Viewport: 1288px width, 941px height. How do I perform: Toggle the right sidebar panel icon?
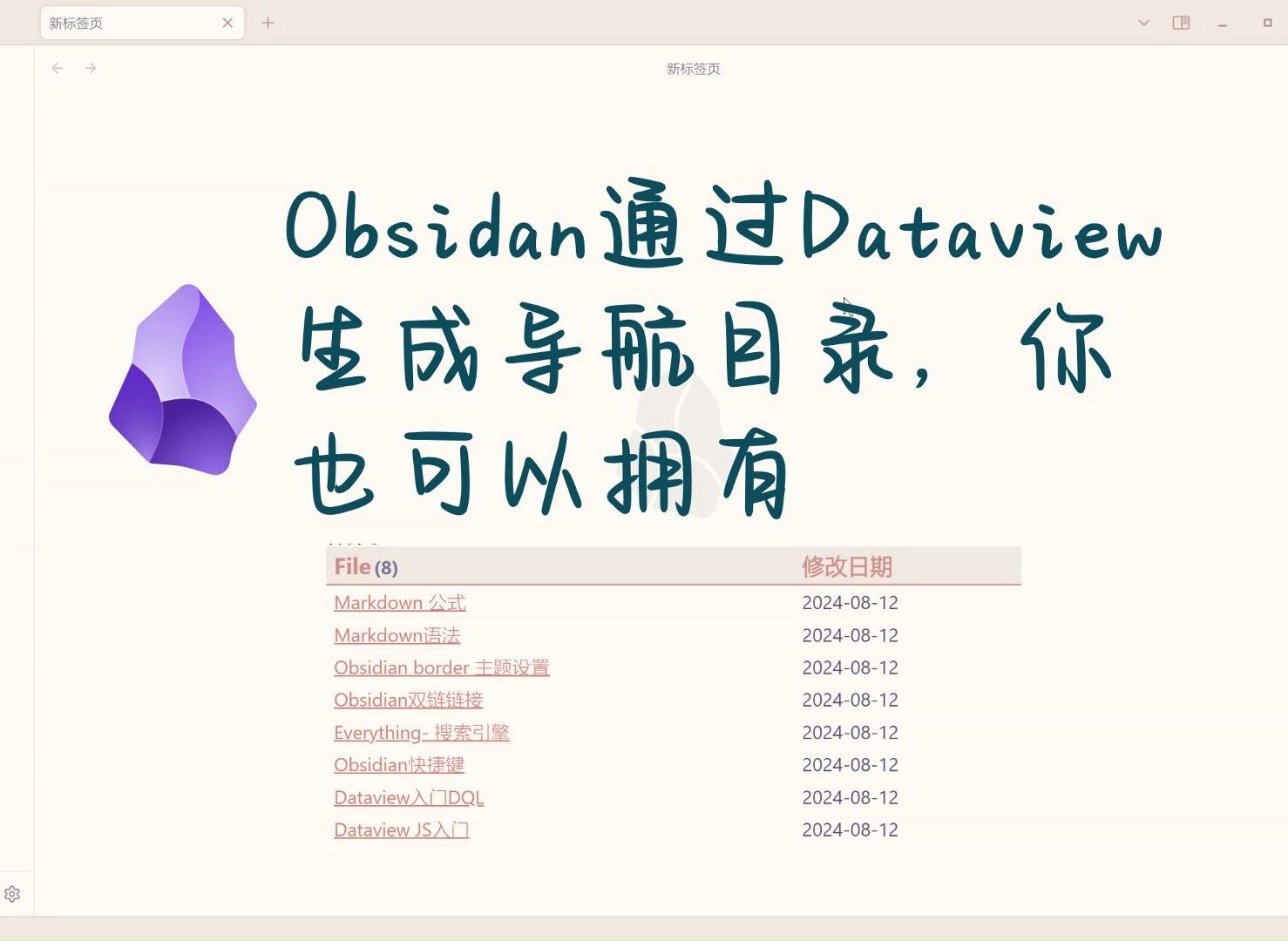click(x=1182, y=23)
